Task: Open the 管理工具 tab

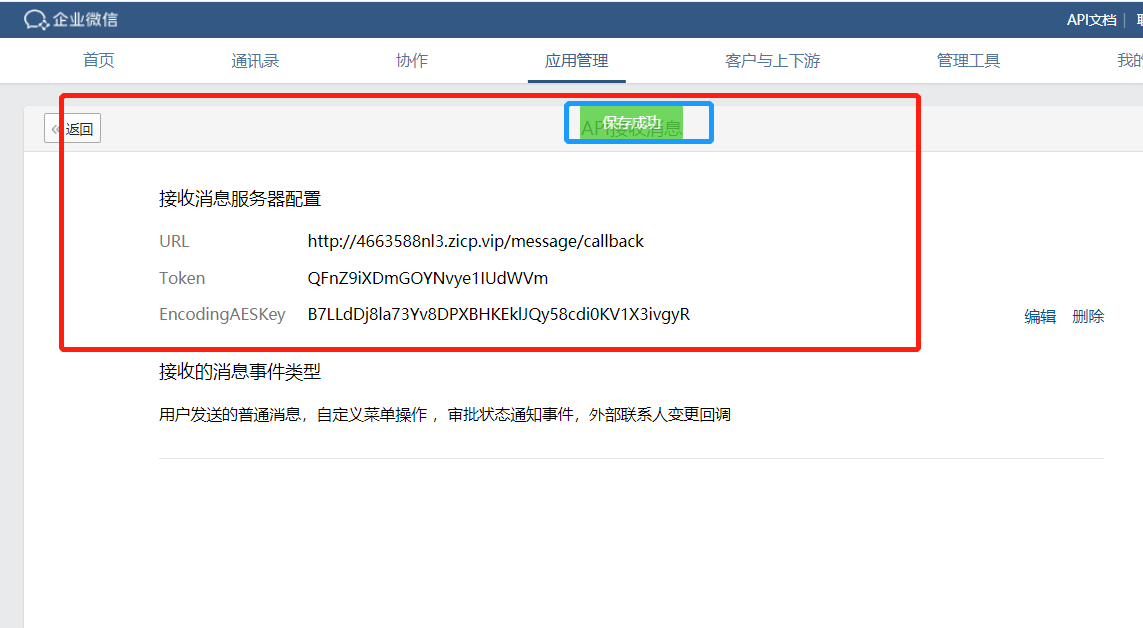Action: (x=968, y=60)
